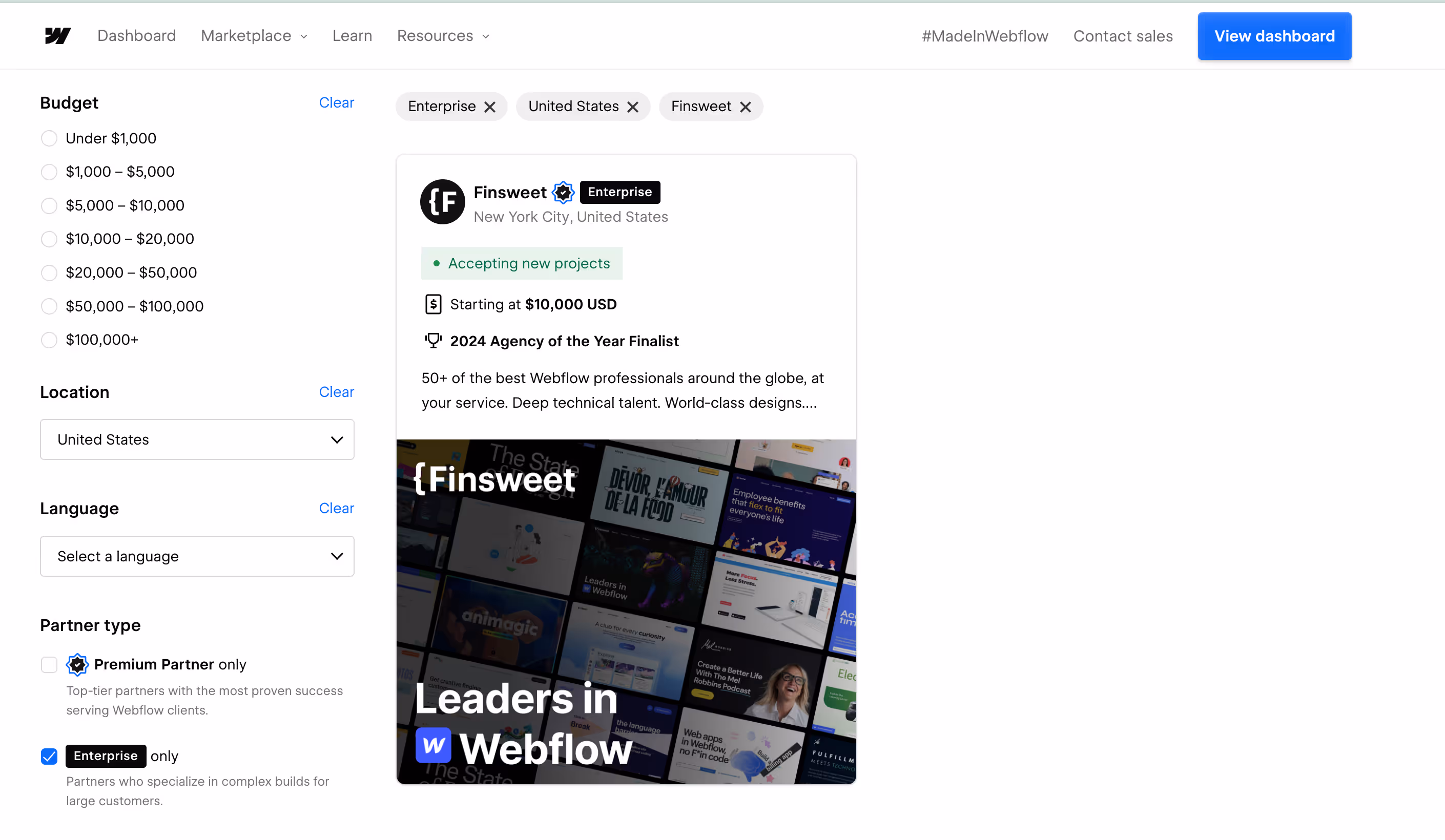Open the #MadeInWebflow link
This screenshot has height=840, width=1445.
[x=984, y=36]
